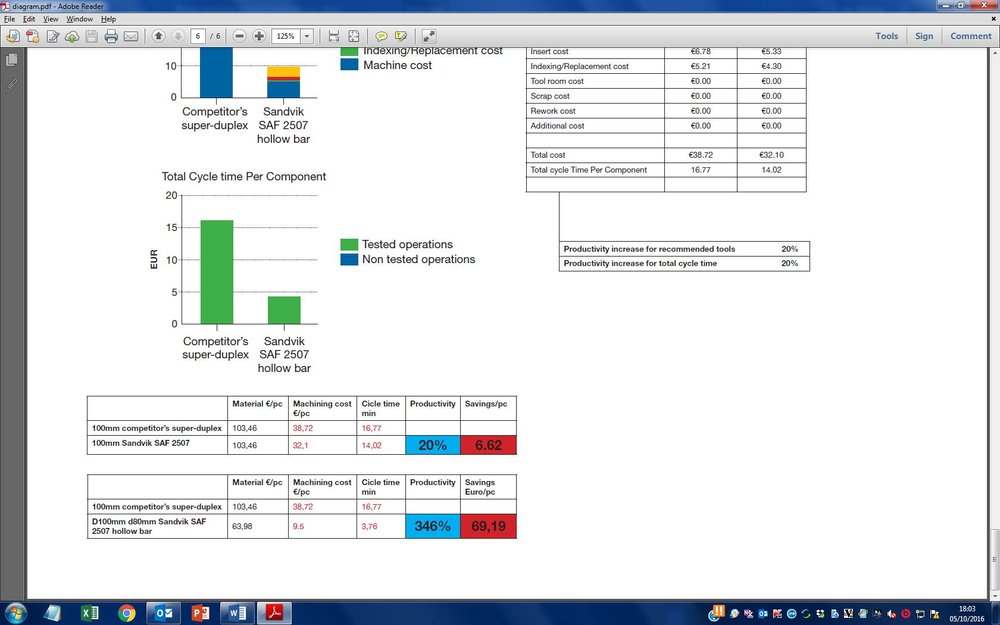Open Notepad from the taskbar
Screen dimensions: 1000x625
click(52, 614)
